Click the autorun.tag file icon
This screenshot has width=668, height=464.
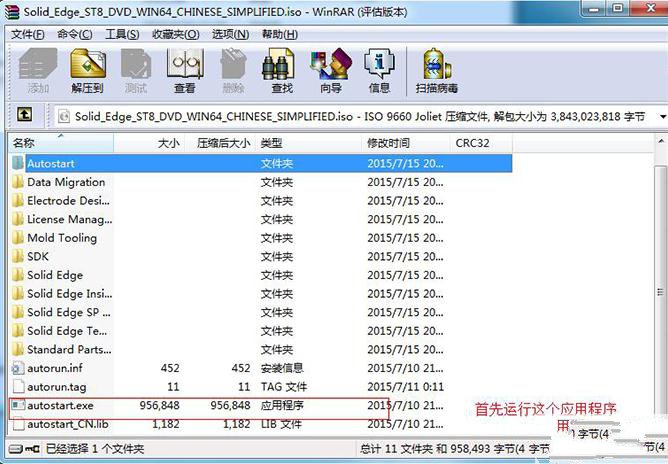[x=18, y=387]
